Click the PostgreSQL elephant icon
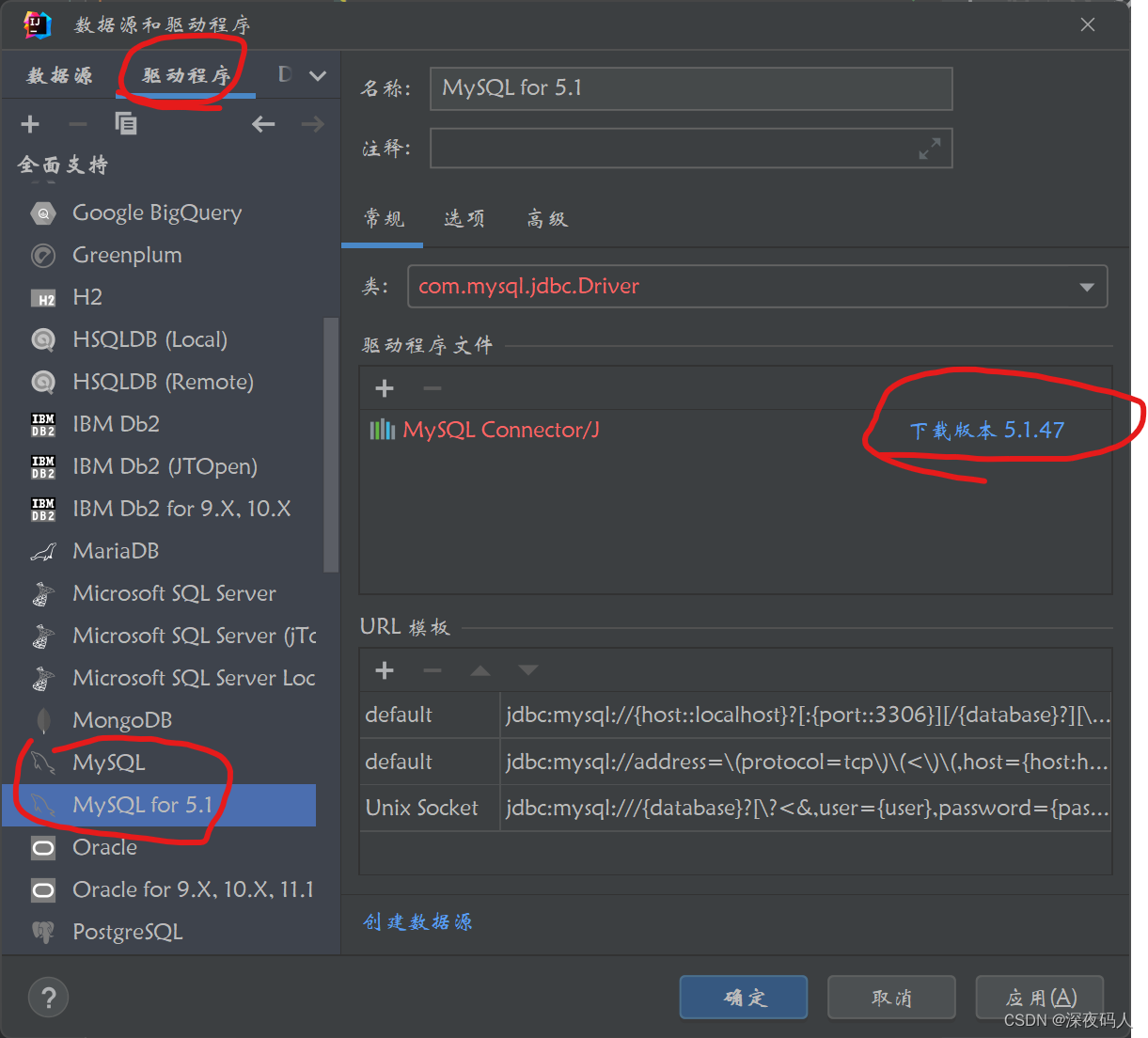This screenshot has width=1148, height=1038. click(43, 933)
